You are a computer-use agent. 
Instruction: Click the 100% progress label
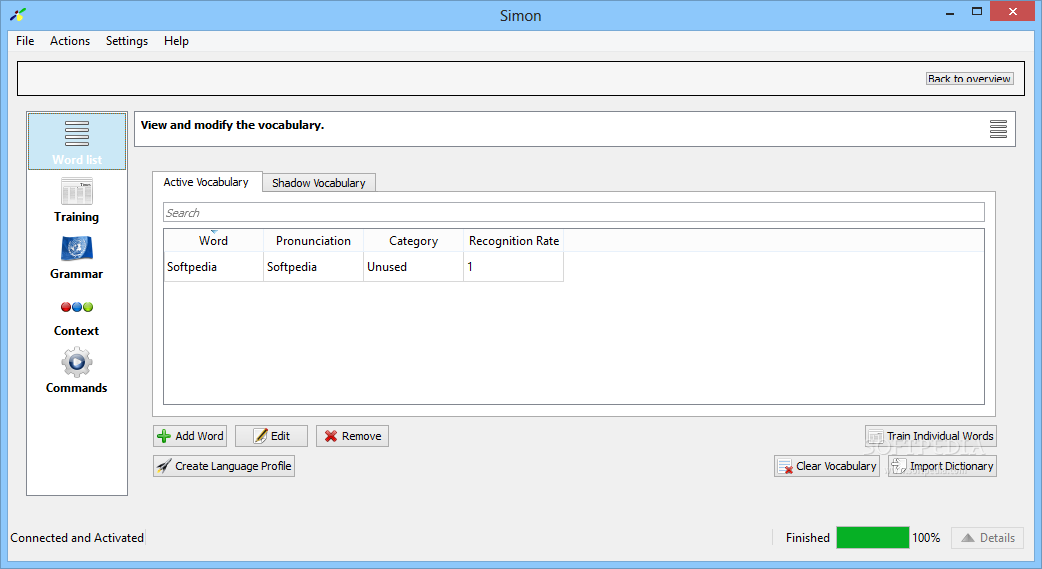pyautogui.click(x=926, y=538)
